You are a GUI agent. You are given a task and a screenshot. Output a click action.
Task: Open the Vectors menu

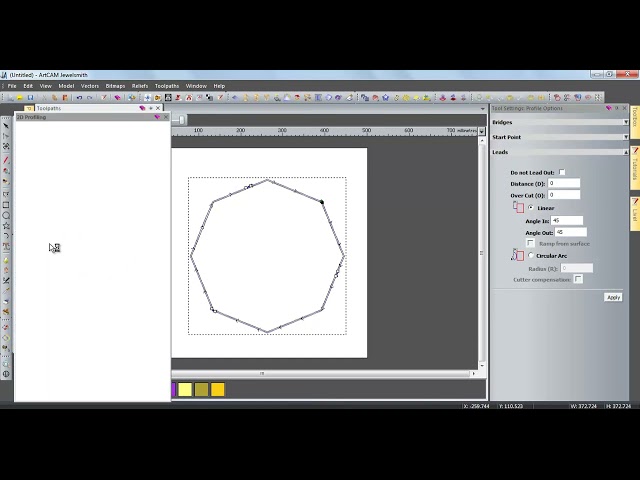[90, 86]
